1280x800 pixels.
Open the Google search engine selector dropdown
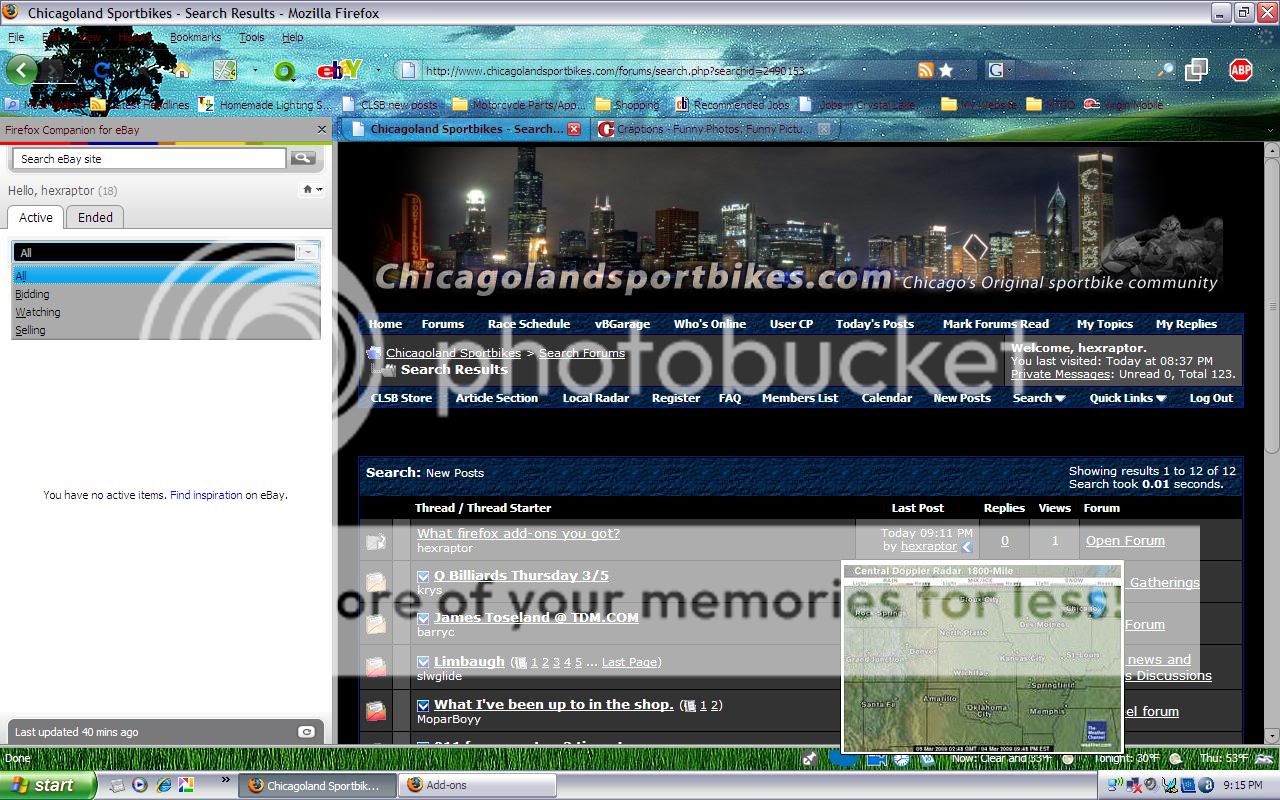(1000, 70)
